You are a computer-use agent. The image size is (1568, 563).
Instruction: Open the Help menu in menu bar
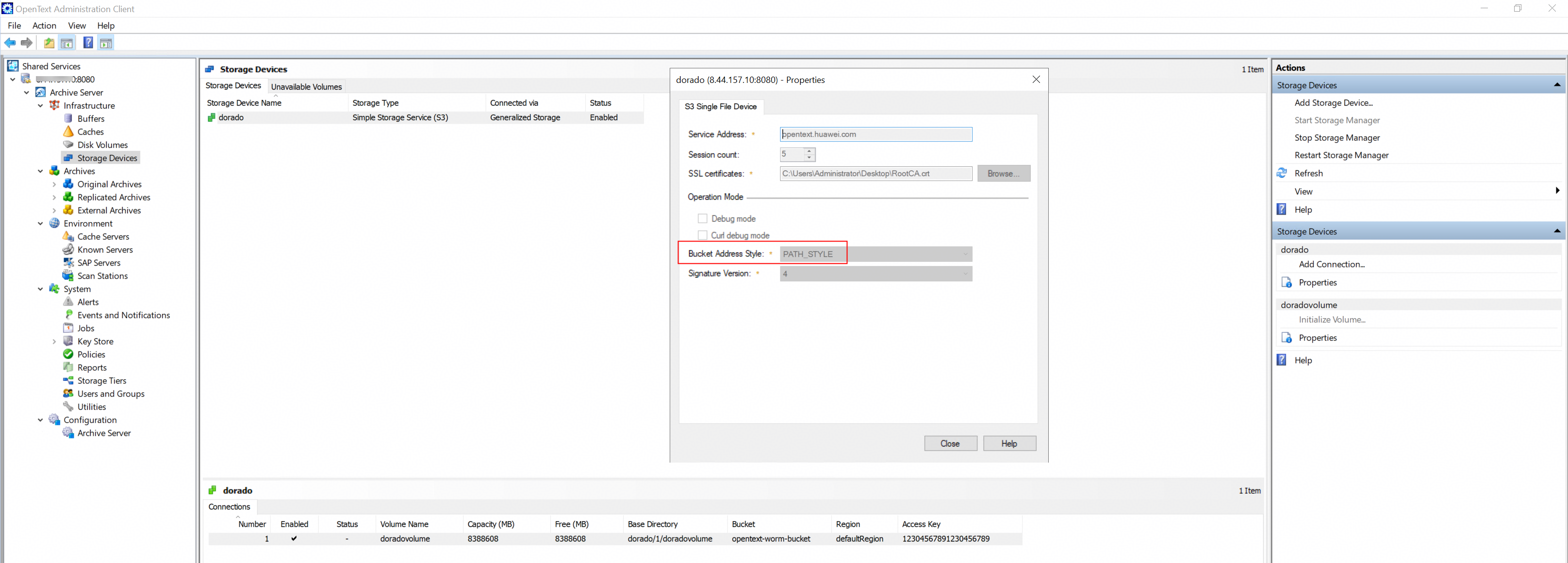click(x=106, y=26)
